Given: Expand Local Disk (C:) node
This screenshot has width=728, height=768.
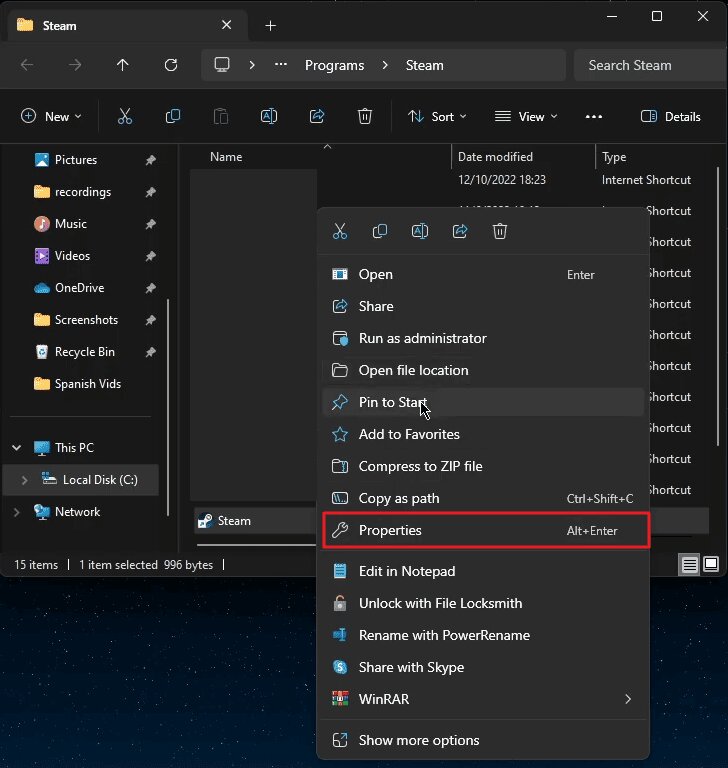Looking at the screenshot, I should [24, 480].
